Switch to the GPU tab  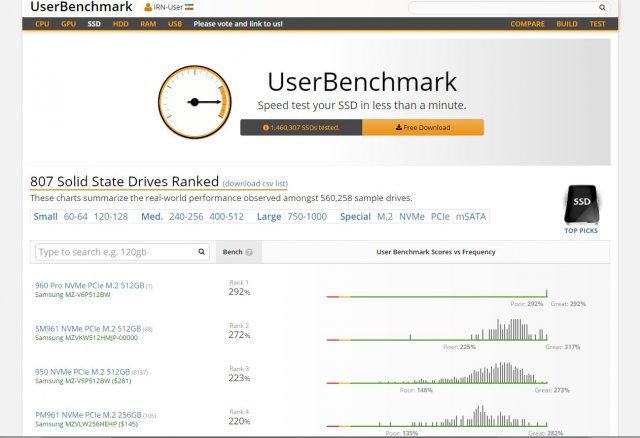(x=68, y=23)
